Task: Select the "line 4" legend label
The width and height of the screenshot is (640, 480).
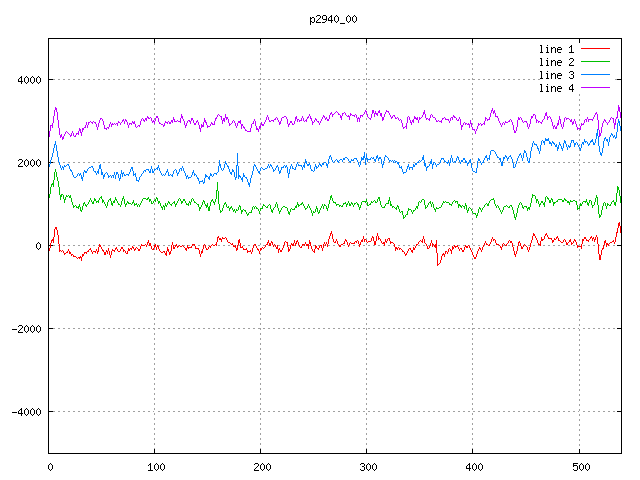Action: pyautogui.click(x=556, y=88)
